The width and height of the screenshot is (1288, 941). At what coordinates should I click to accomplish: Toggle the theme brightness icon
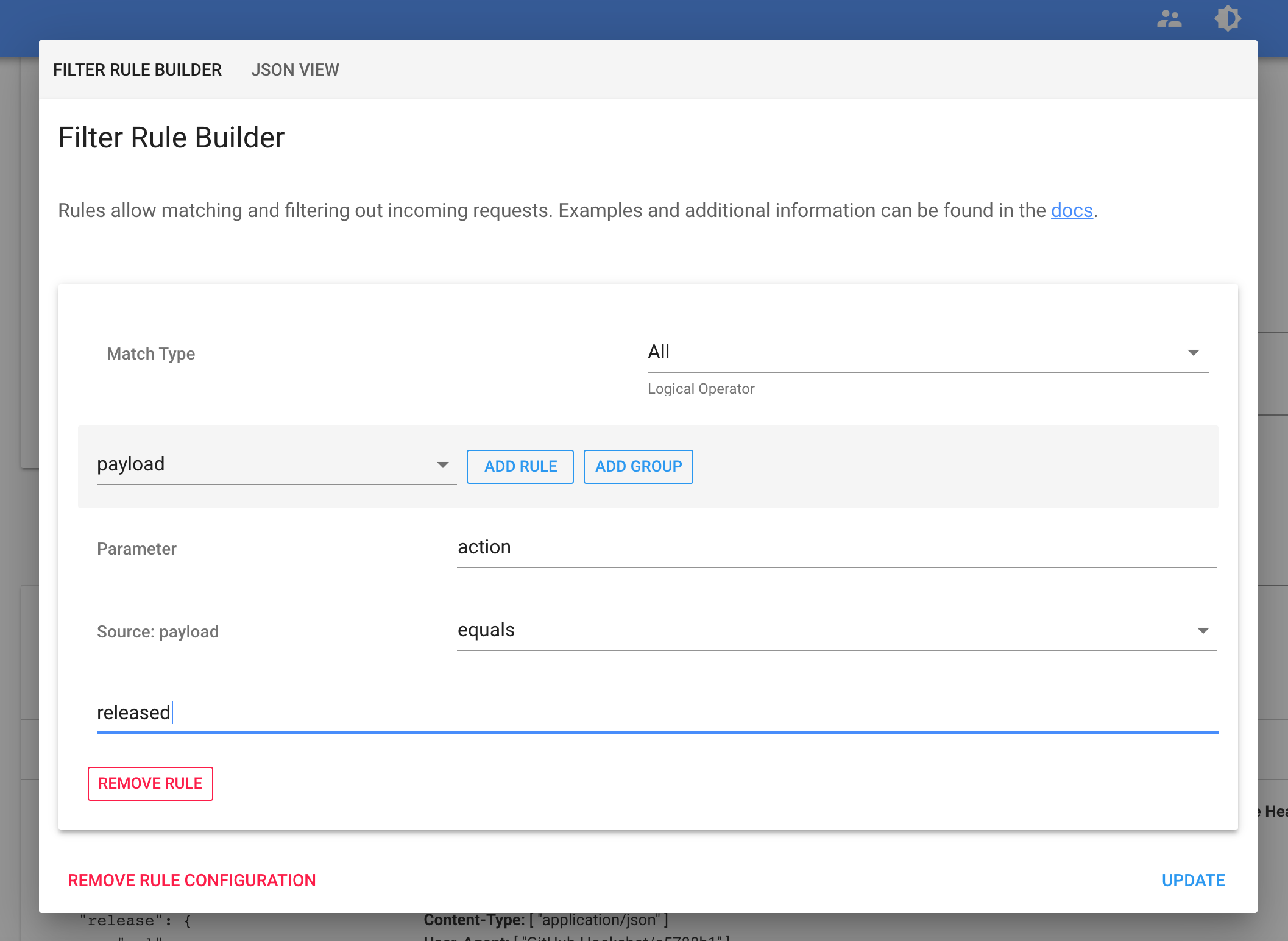(x=1228, y=19)
